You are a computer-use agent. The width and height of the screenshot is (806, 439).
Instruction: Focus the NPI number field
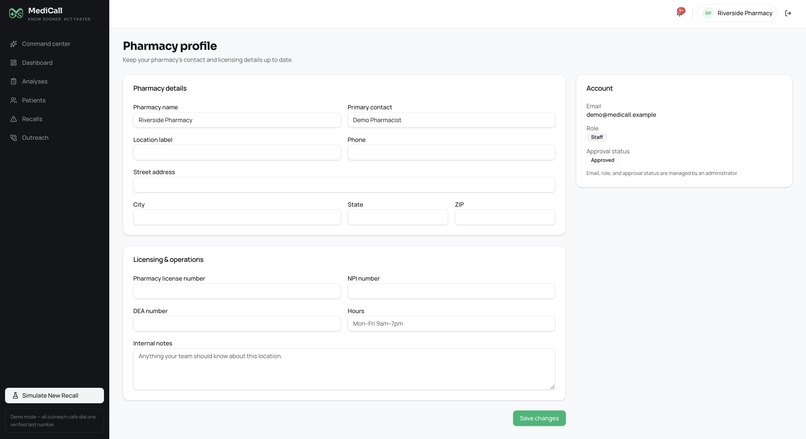tap(451, 291)
